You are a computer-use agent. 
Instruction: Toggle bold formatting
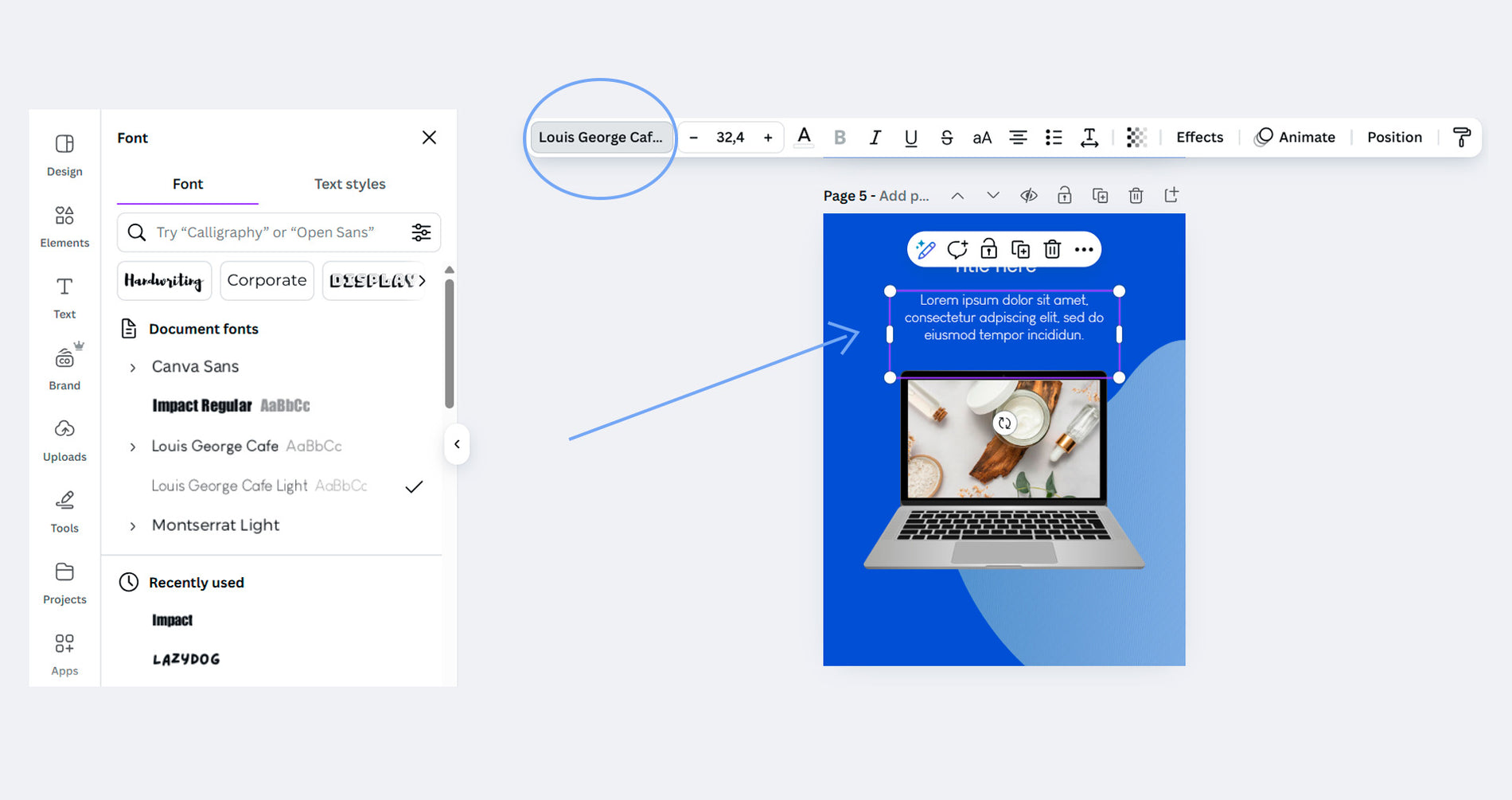coord(840,138)
